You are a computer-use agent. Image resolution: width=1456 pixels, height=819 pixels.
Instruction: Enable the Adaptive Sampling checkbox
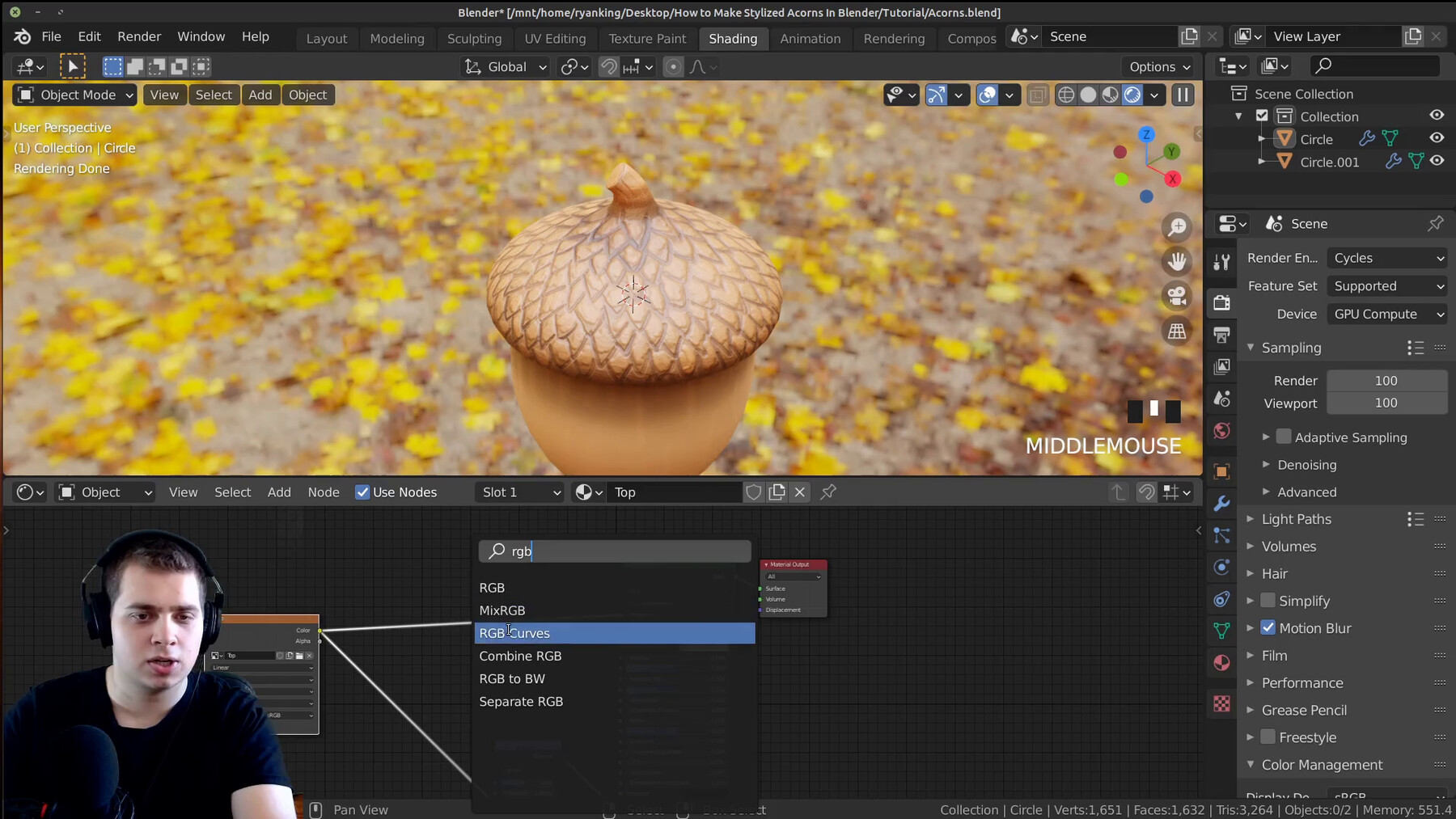pyautogui.click(x=1284, y=437)
